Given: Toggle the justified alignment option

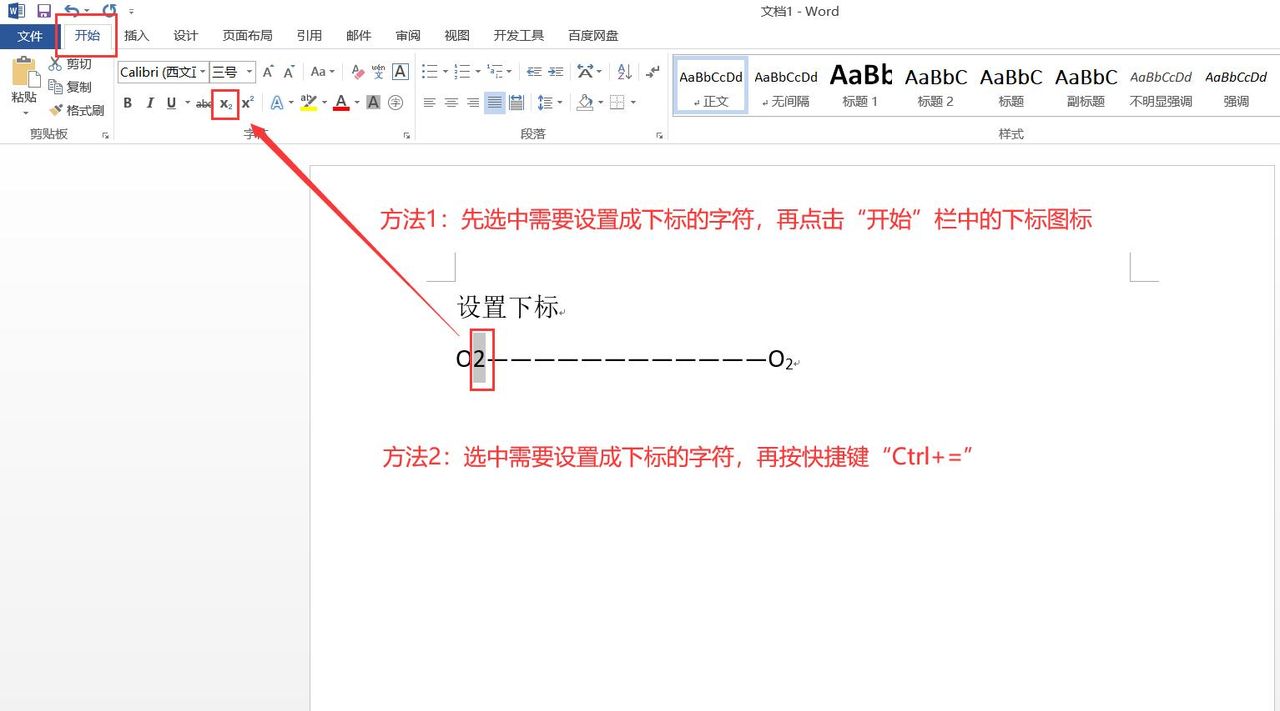Looking at the screenshot, I should pos(495,103).
